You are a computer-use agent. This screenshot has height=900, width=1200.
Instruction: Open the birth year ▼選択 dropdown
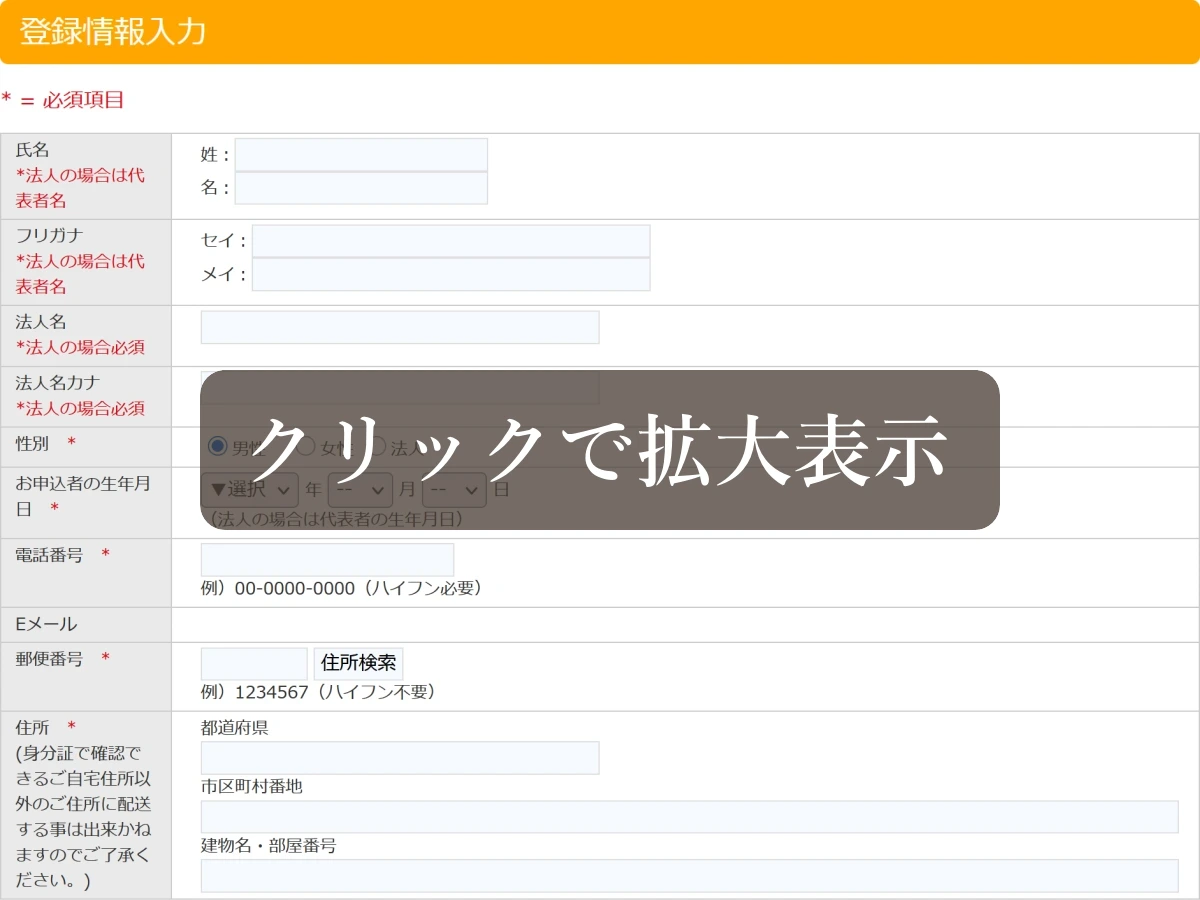(250, 490)
